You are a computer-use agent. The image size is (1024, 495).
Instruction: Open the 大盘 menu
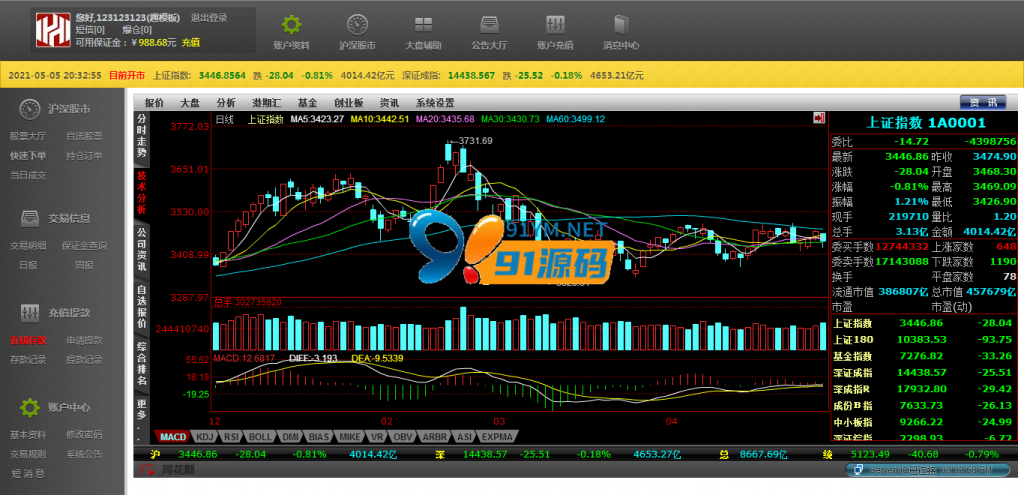click(190, 103)
